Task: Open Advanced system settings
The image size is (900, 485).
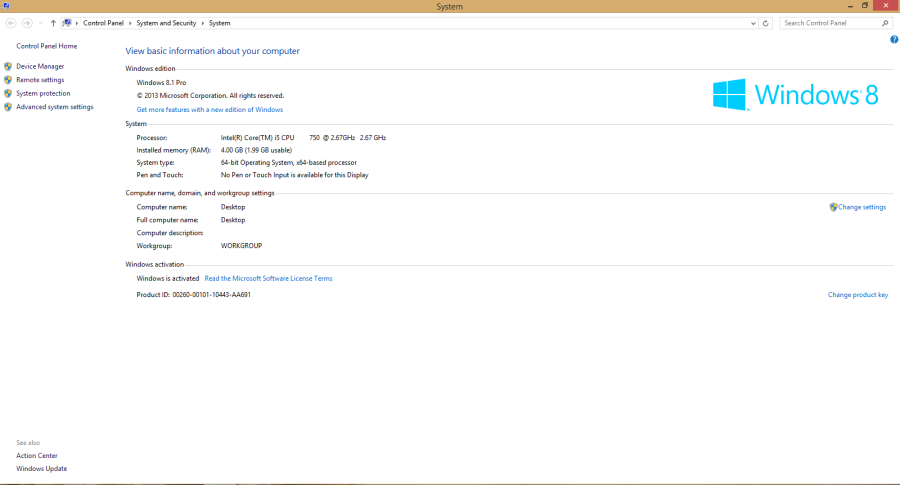Action: (55, 107)
